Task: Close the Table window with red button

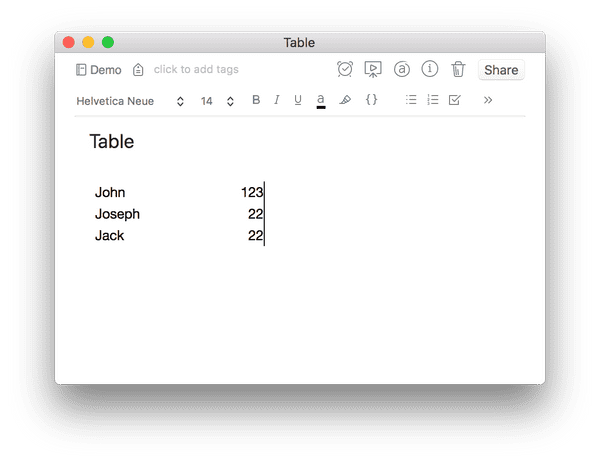Action: point(69,42)
